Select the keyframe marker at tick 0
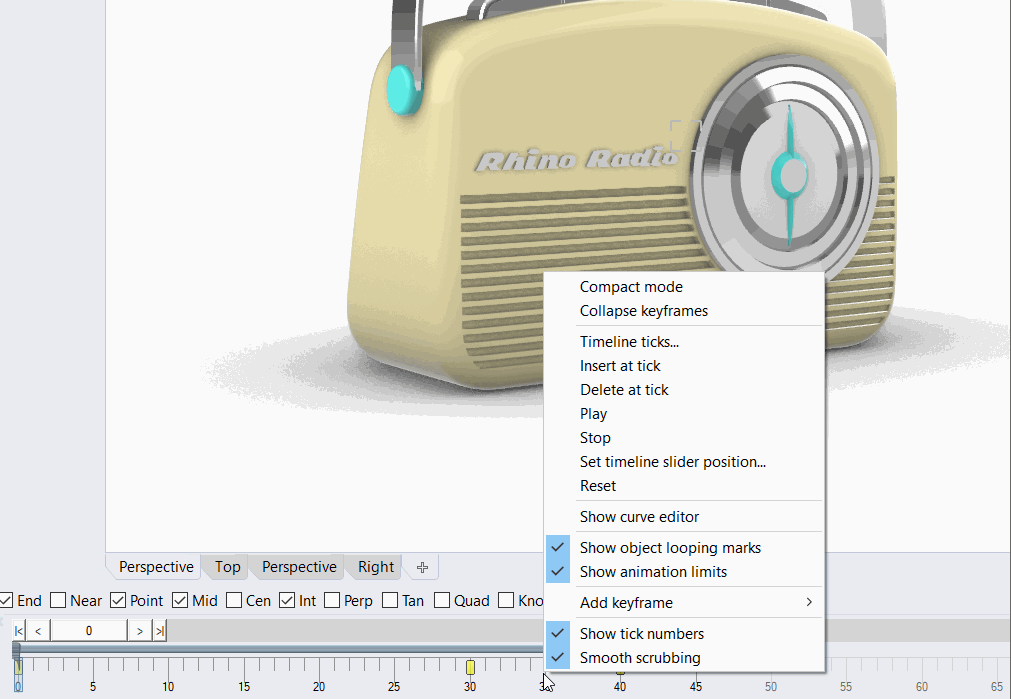 18,667
